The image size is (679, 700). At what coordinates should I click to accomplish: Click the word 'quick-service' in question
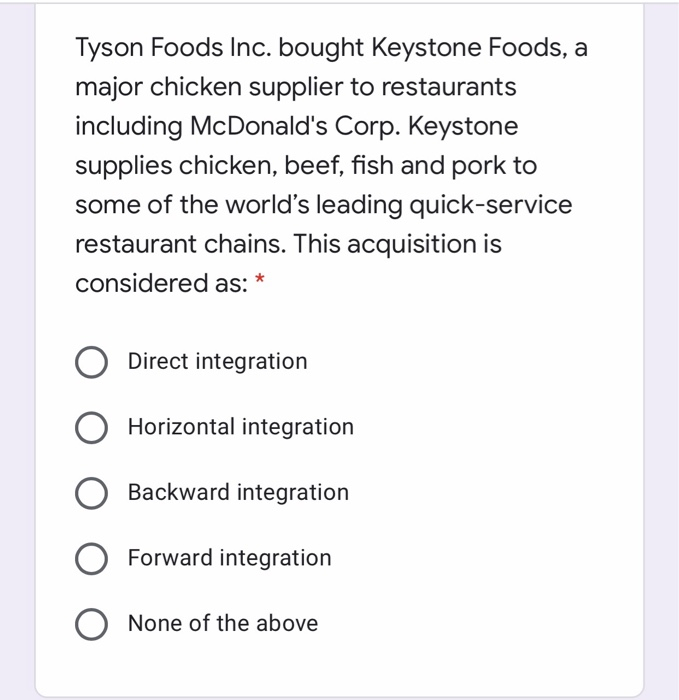(491, 205)
